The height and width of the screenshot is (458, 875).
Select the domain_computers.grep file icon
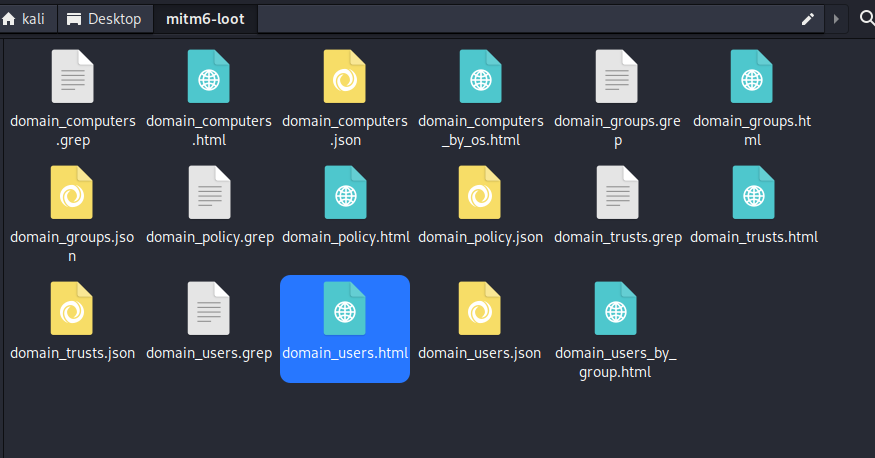(x=73, y=76)
